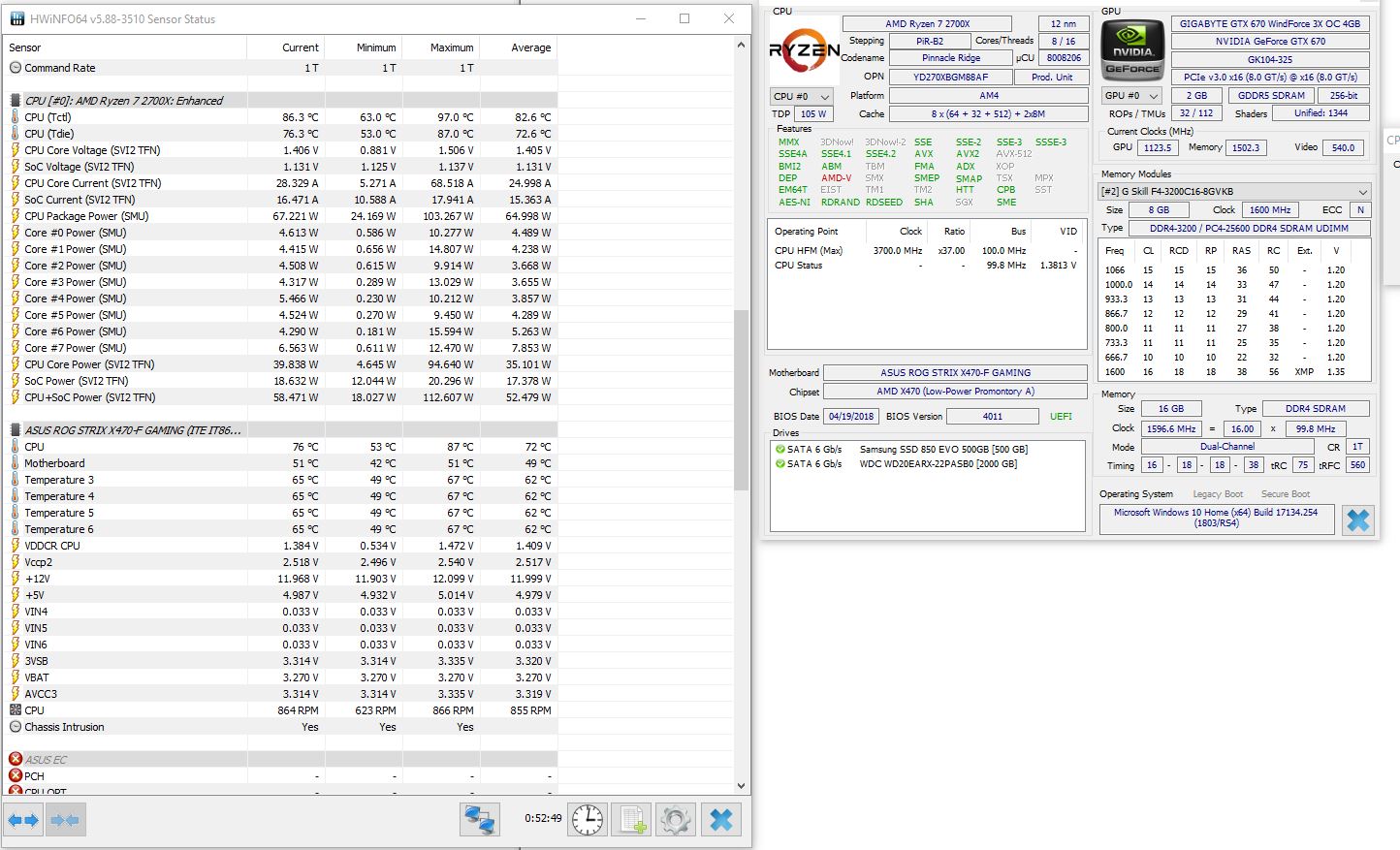Maximize the HWiNFO64 Sensor Status window
The height and width of the screenshot is (850, 1400).
pyautogui.click(x=684, y=18)
